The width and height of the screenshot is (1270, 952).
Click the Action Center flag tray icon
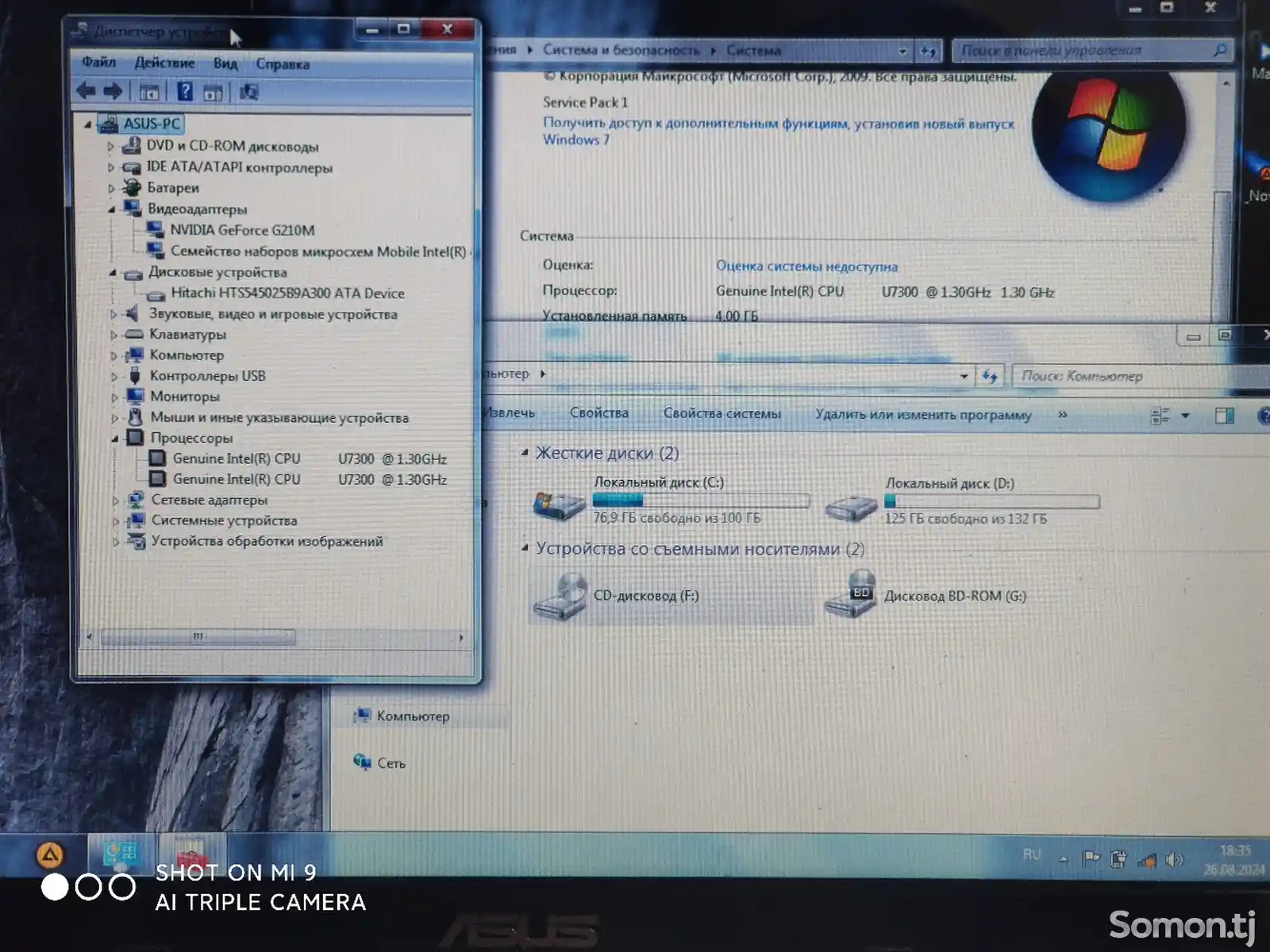click(1091, 858)
